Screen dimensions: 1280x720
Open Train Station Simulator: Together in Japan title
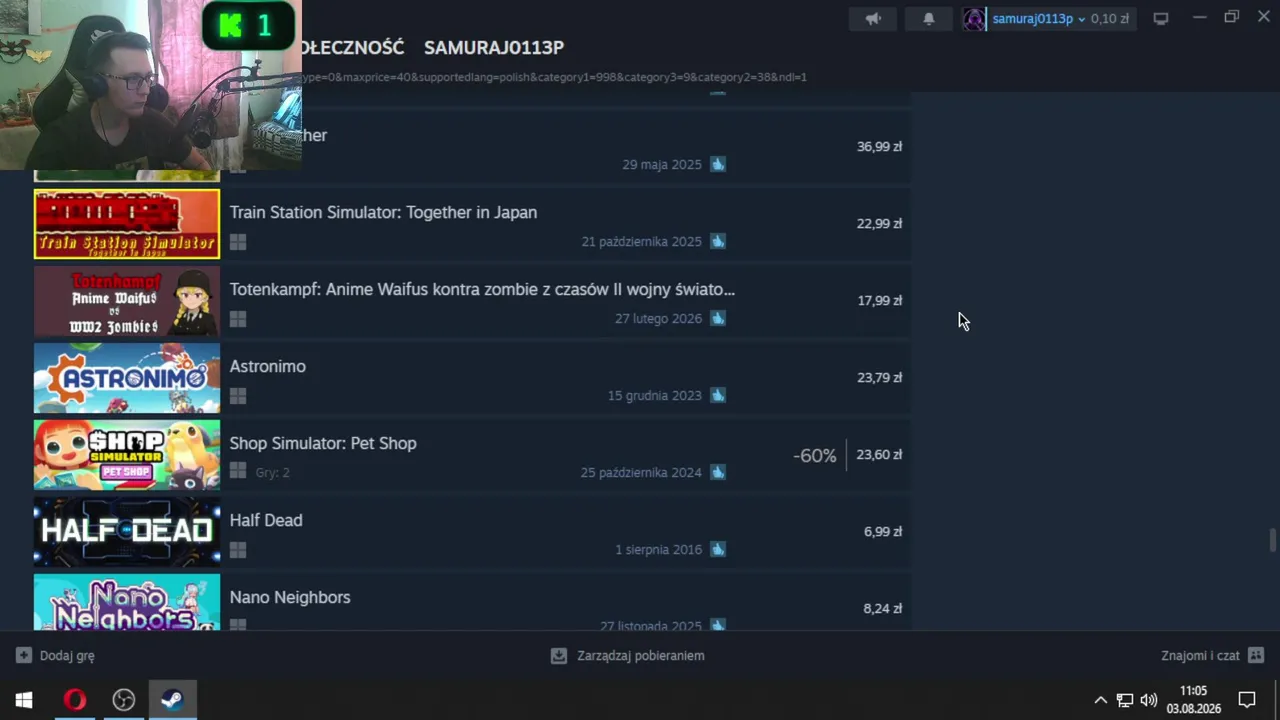pos(383,212)
